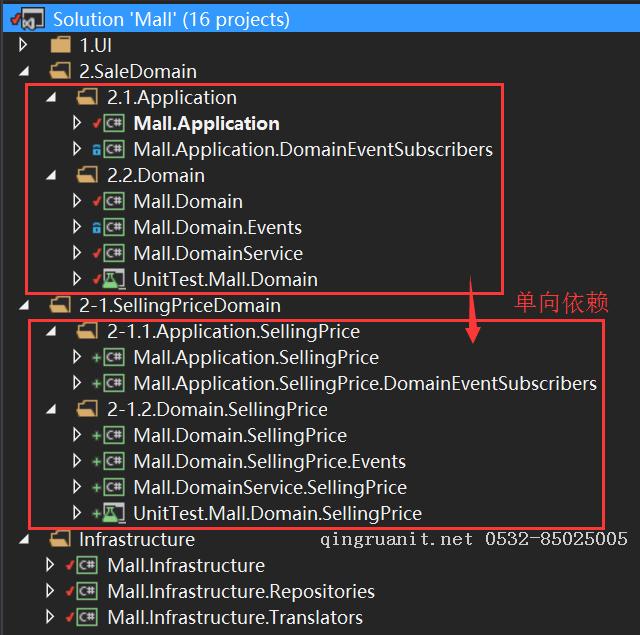
Task: Click the Mall.Infrastructure.Repositories C# project icon
Action: (87, 591)
